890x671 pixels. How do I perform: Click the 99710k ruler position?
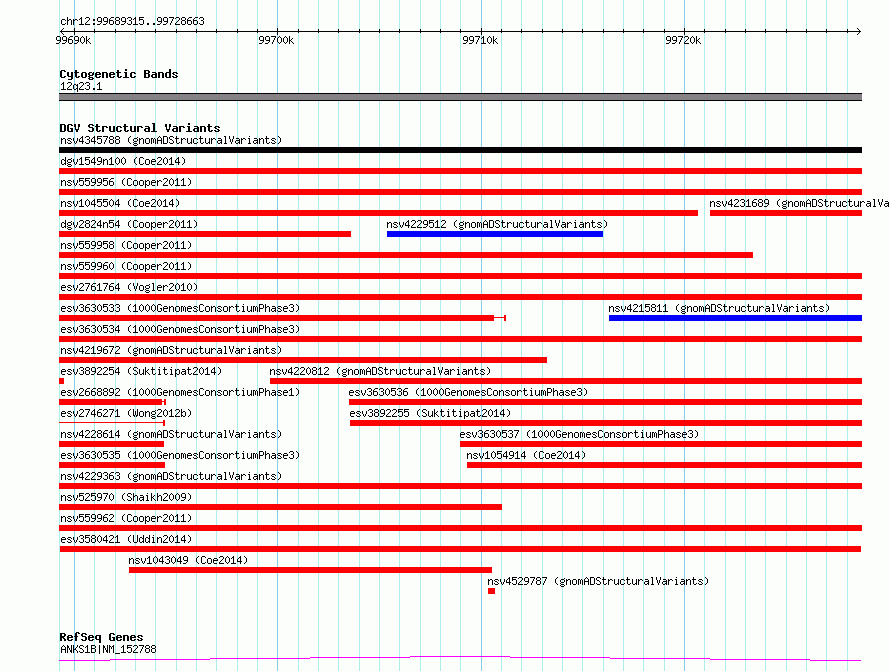point(480,40)
